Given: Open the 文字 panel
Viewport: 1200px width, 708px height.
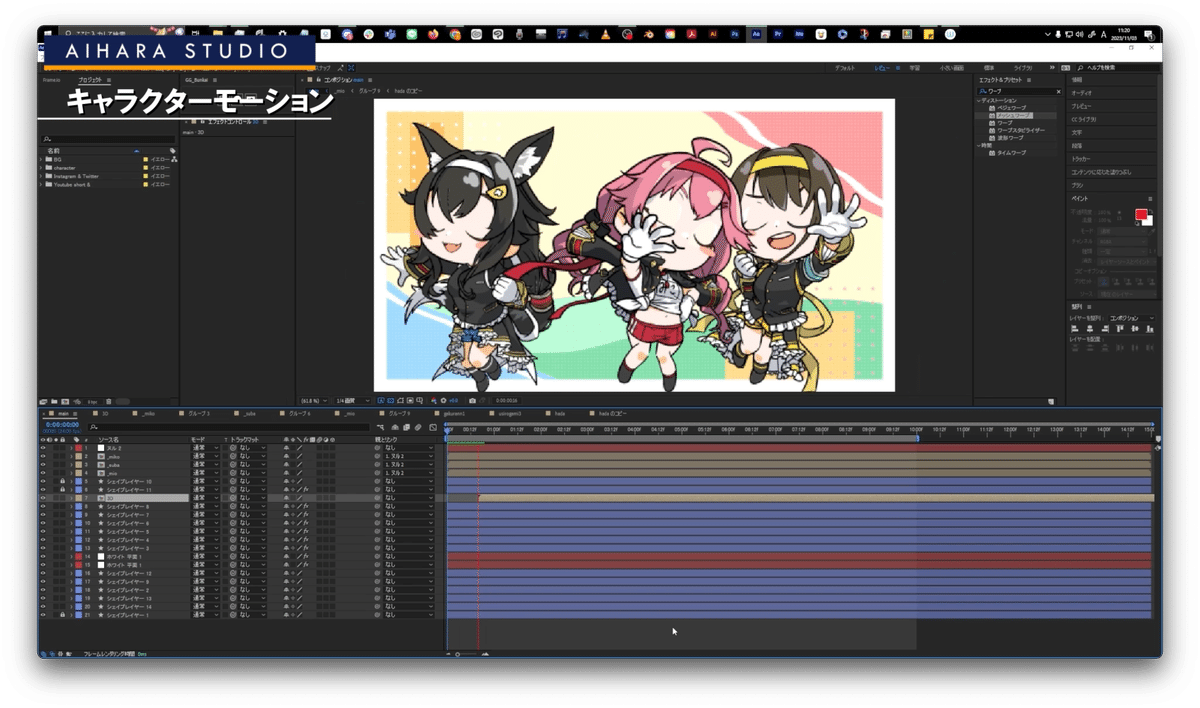Looking at the screenshot, I should [1077, 133].
